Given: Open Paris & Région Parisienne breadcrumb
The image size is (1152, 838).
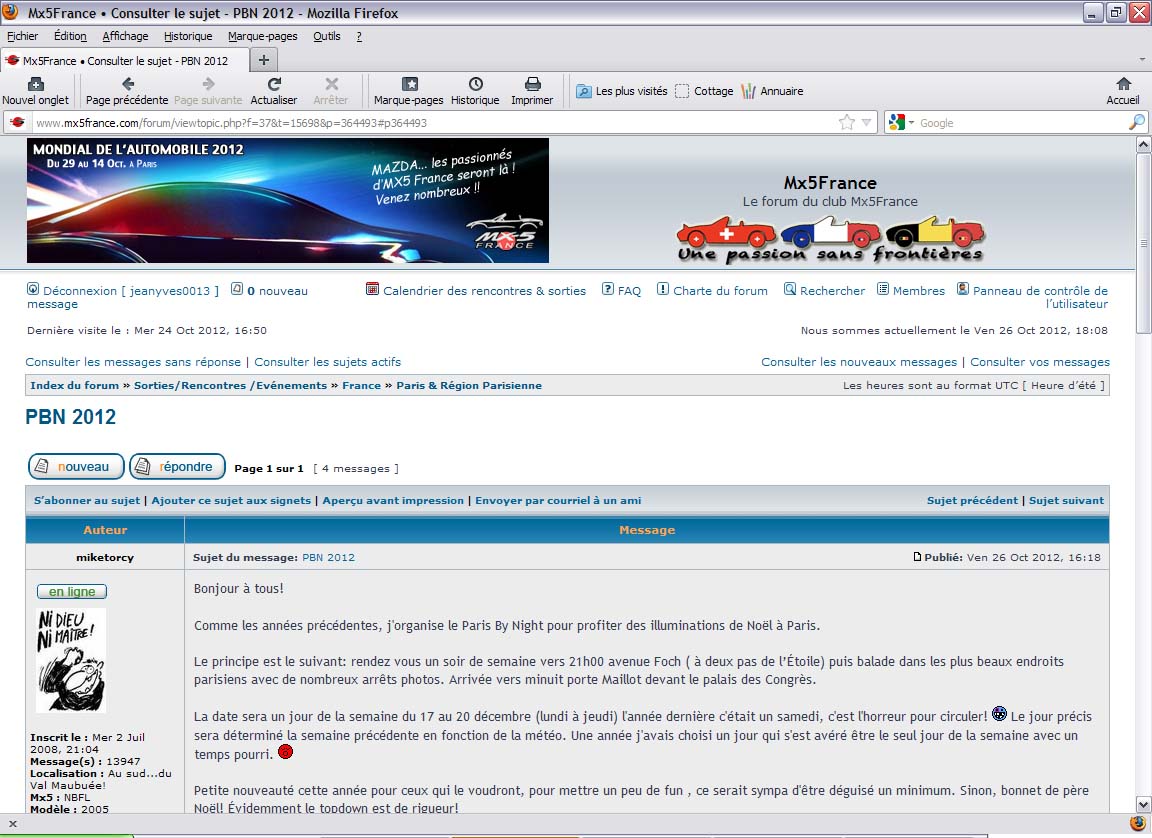Looking at the screenshot, I should [469, 386].
